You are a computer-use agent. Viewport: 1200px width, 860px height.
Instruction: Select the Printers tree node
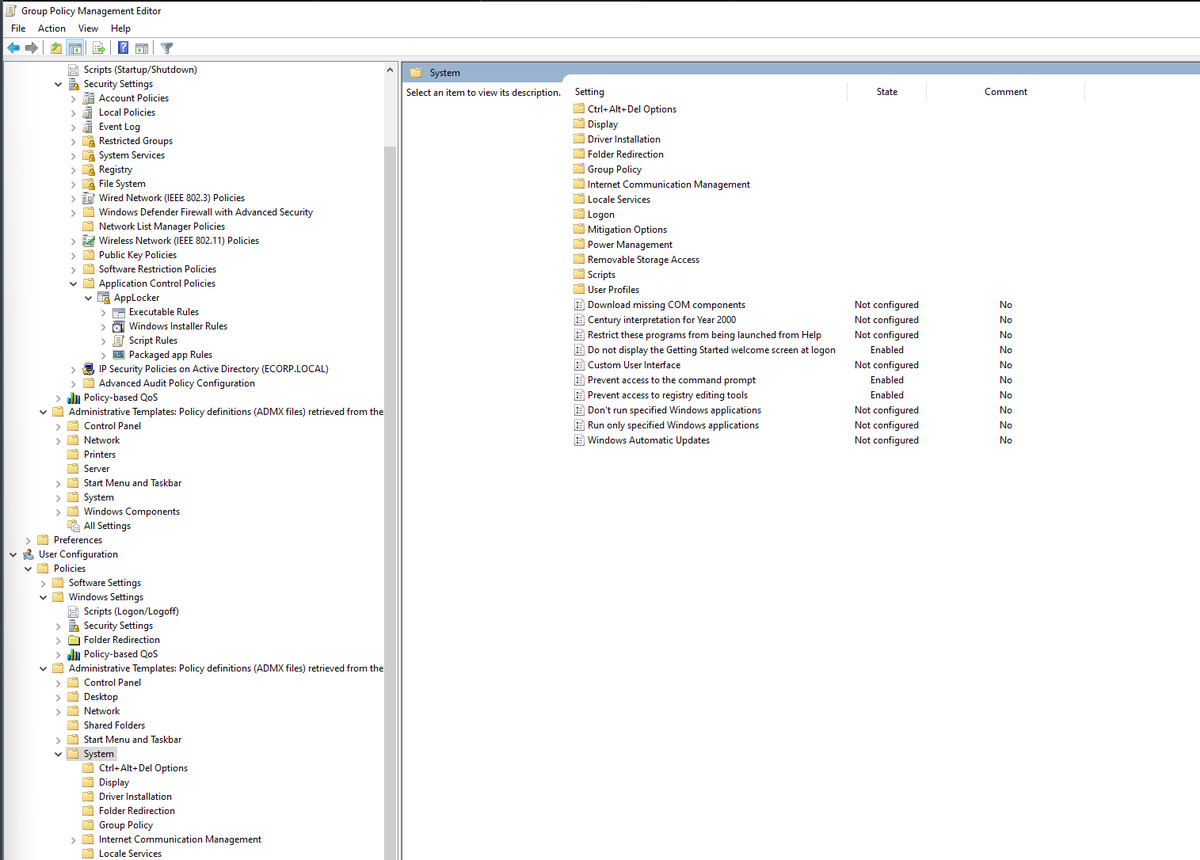[x=100, y=455]
